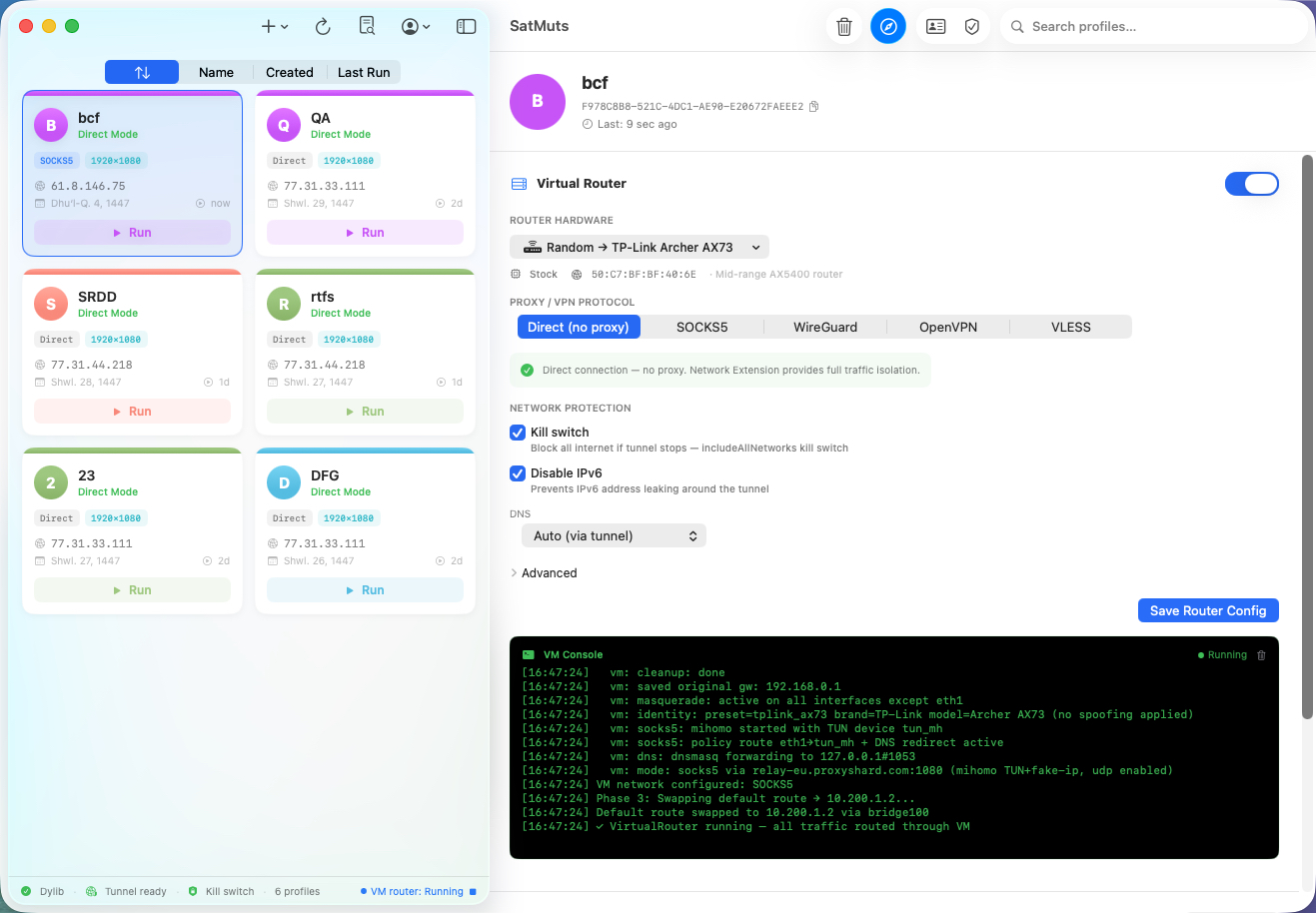
Task: Run the SRDD profile
Action: coord(132,411)
